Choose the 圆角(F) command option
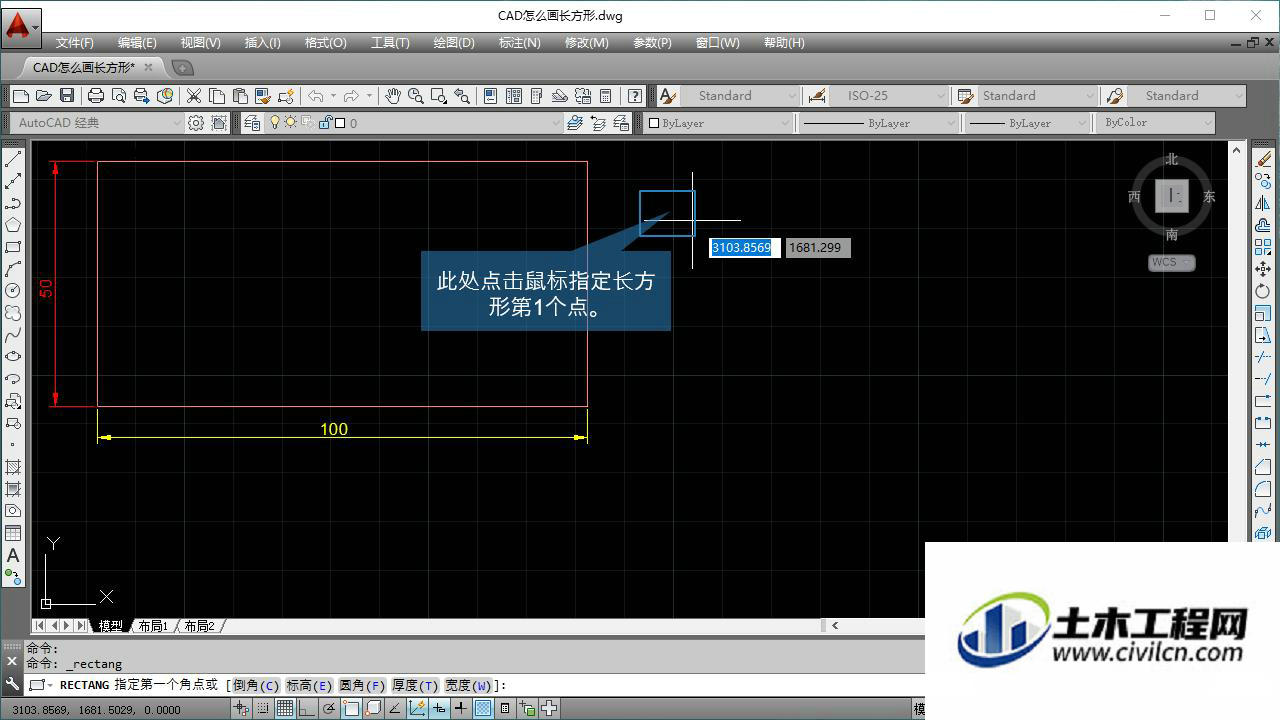Screen dimensions: 1280x720 [362, 685]
